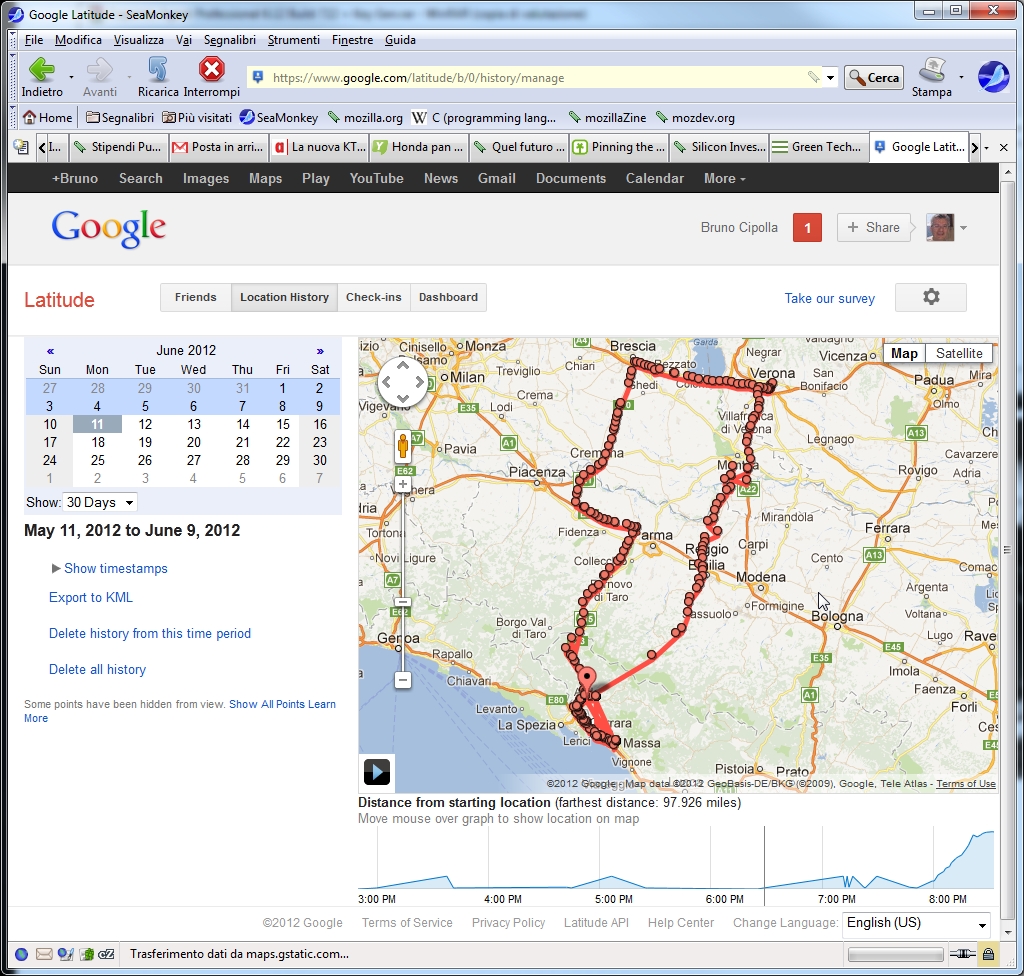Switch the map to Map view
1024x976 pixels.
tap(904, 353)
